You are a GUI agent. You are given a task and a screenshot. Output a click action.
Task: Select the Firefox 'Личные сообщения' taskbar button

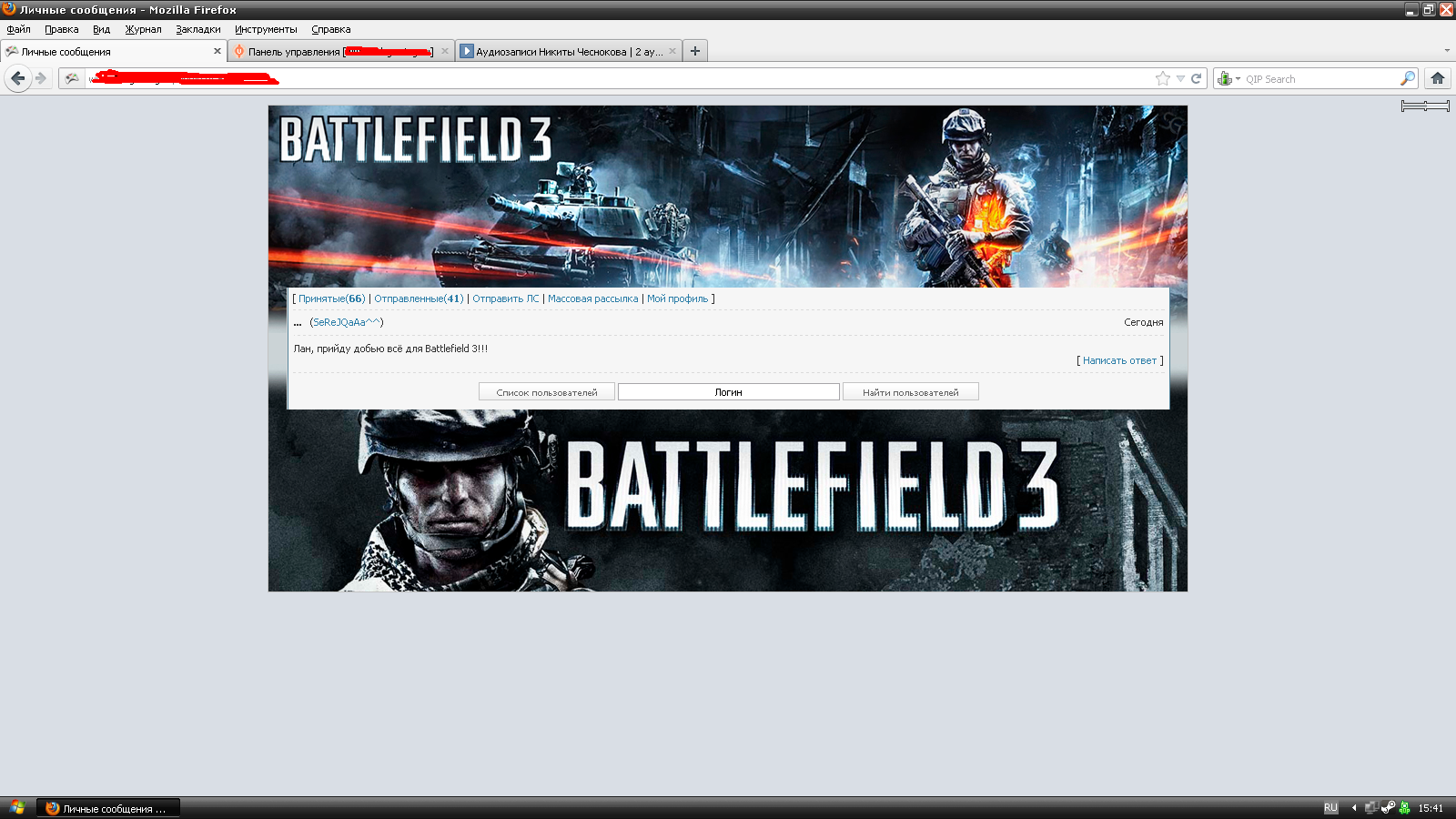(108, 808)
